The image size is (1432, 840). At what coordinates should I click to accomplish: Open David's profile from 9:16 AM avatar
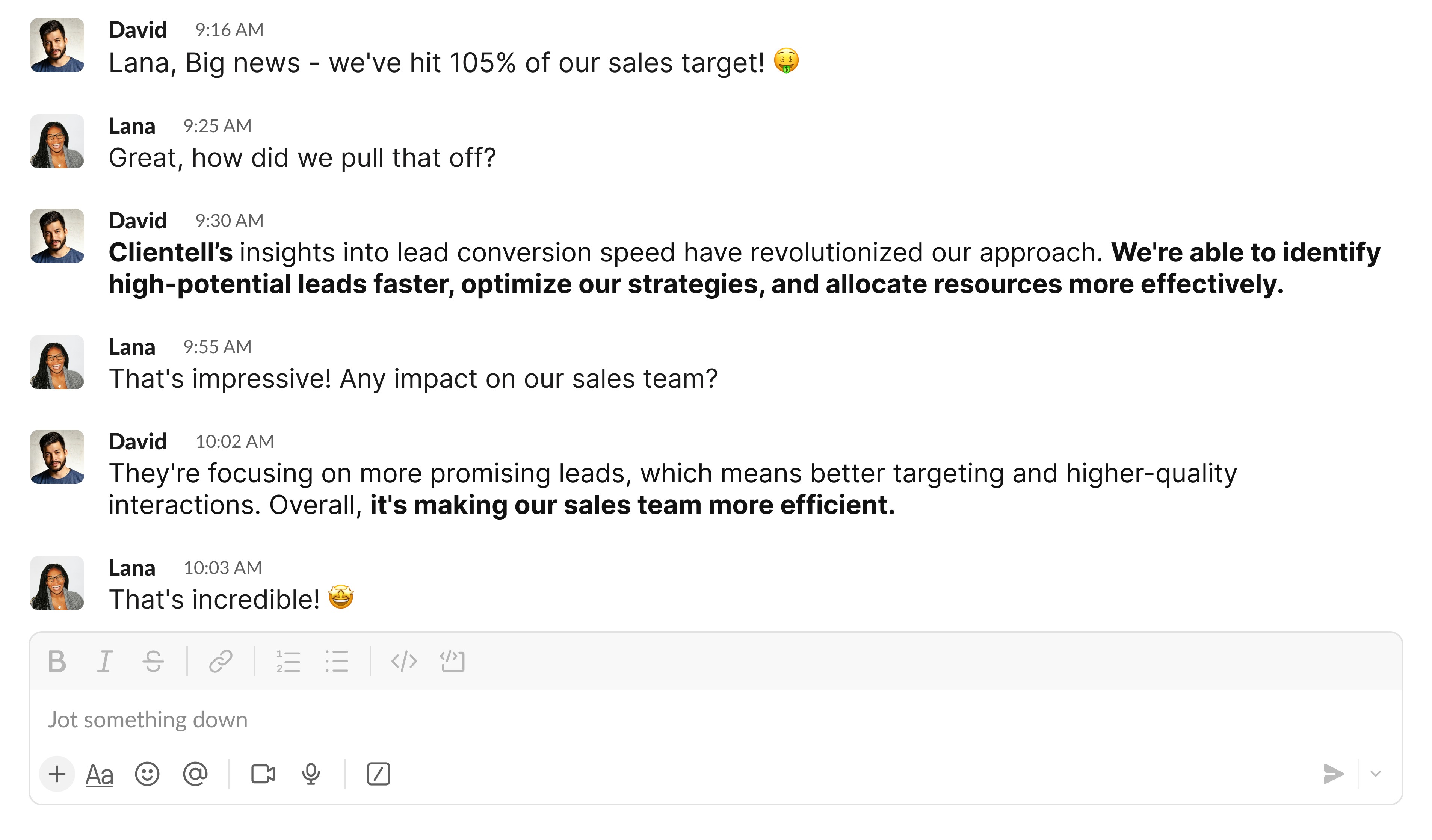pos(57,45)
